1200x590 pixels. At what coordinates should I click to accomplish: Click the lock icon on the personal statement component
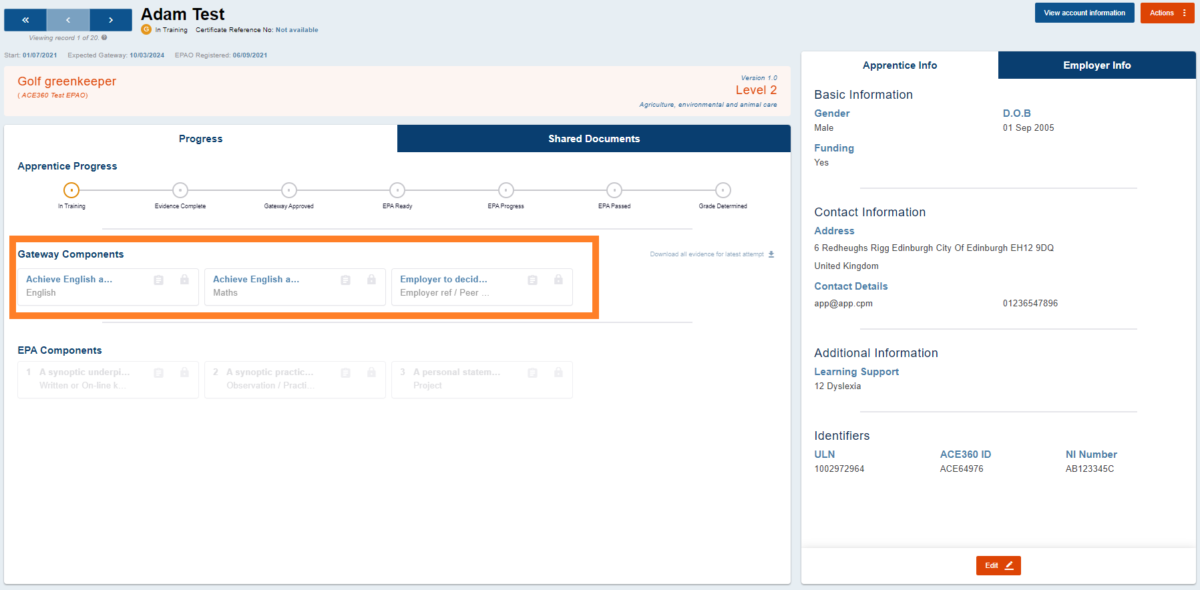pos(558,372)
